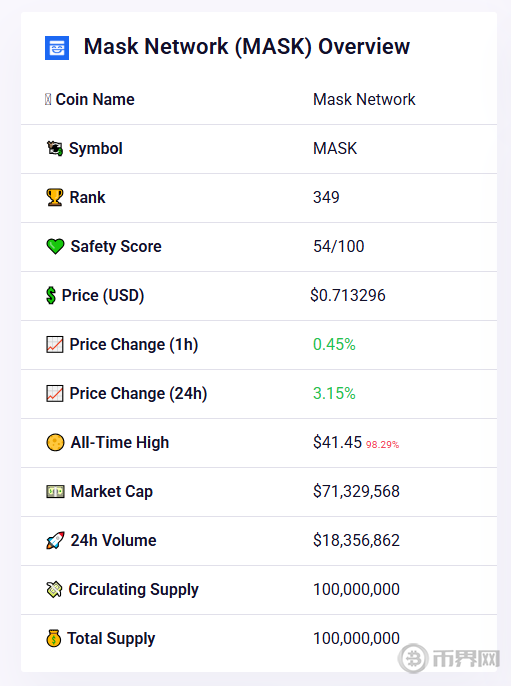Click the chart icon next to Price Change (24h)
This screenshot has height=686, width=511.
coord(55,393)
